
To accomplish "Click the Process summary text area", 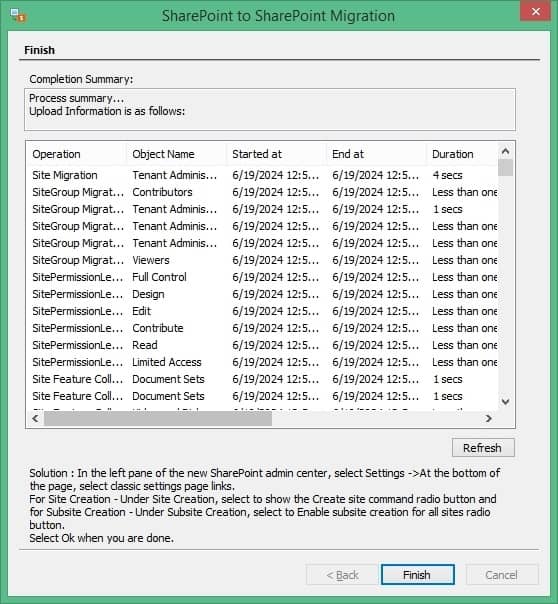I will (270, 110).
